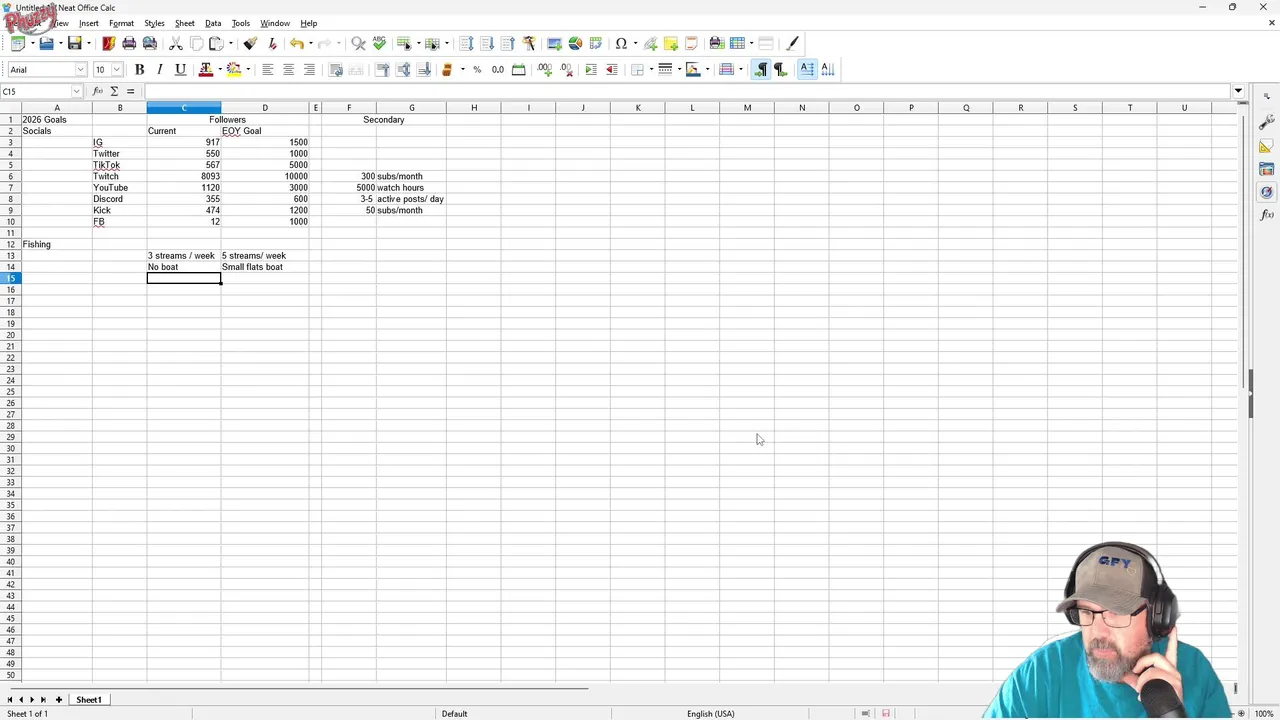1280x720 pixels.
Task: Select the Clone Formatting paintbrush
Action: pos(250,43)
